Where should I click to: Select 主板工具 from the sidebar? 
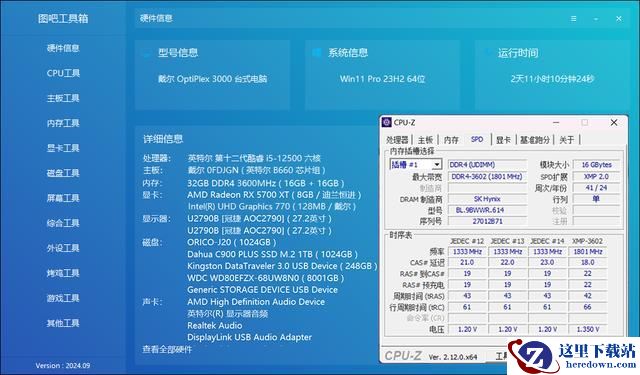[63, 98]
